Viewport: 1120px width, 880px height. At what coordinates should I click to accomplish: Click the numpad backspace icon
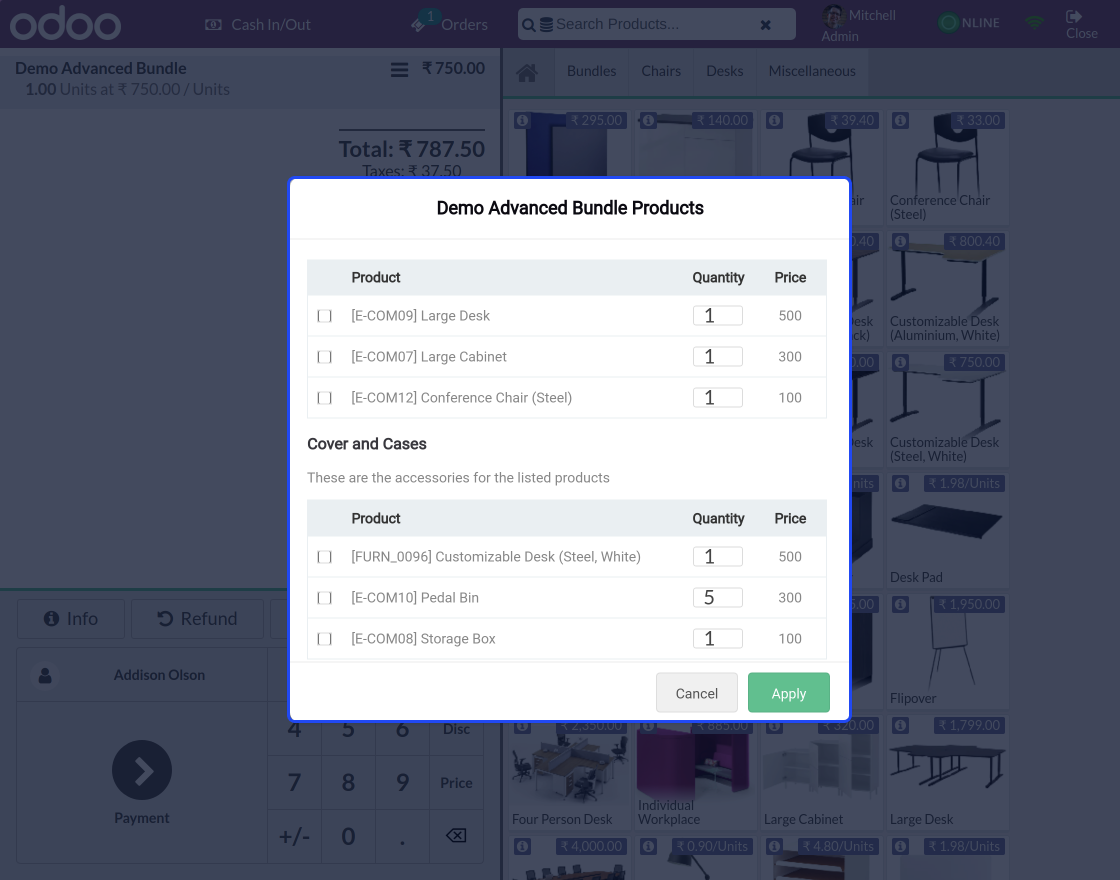click(456, 836)
